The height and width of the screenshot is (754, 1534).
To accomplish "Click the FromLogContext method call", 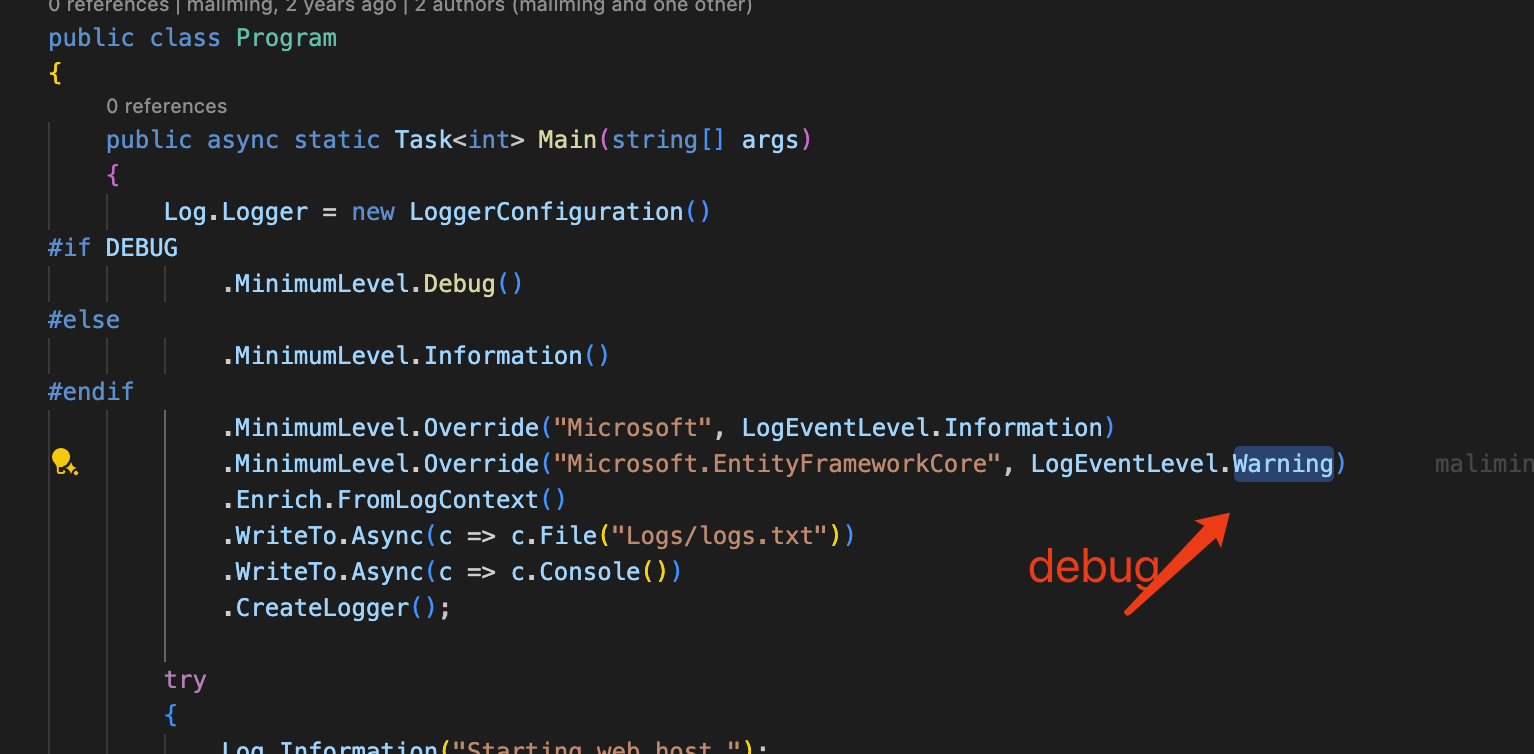I will click(438, 500).
